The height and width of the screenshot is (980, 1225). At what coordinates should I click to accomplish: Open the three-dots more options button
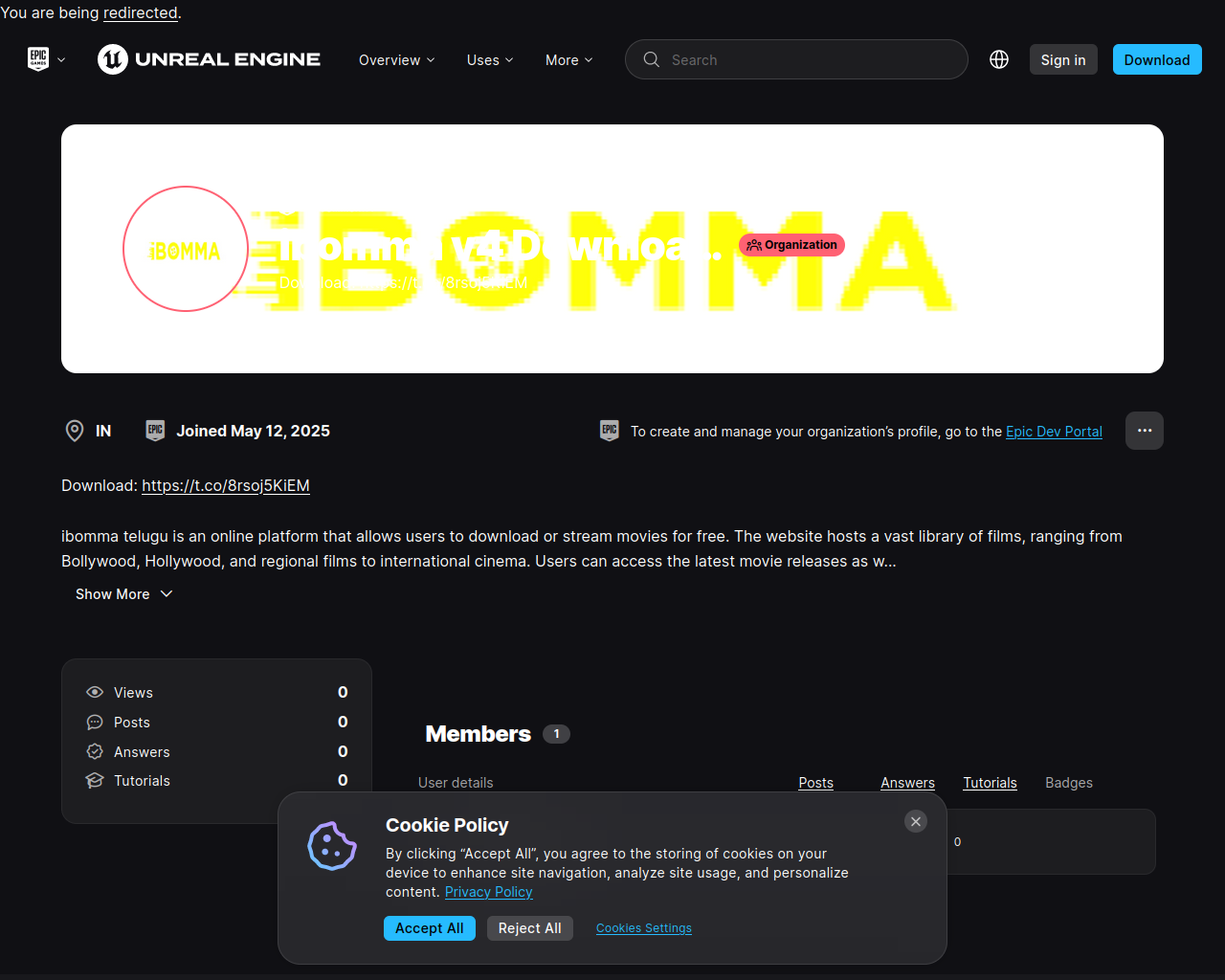(1145, 431)
